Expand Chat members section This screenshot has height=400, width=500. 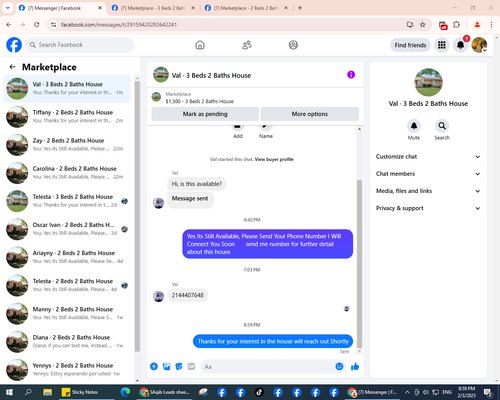click(x=428, y=174)
